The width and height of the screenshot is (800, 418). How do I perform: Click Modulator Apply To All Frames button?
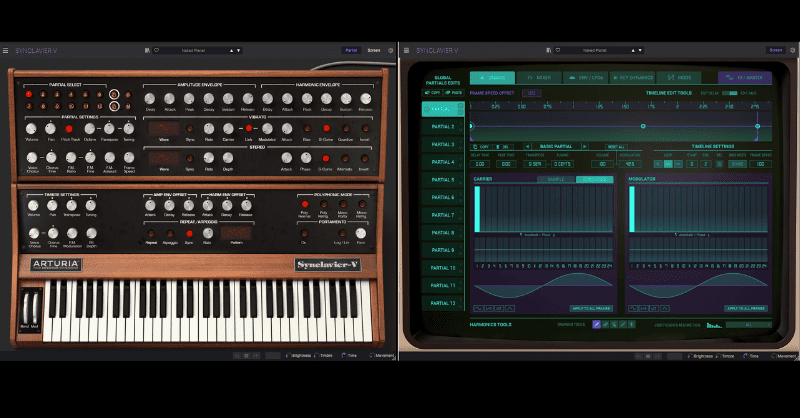coord(745,308)
